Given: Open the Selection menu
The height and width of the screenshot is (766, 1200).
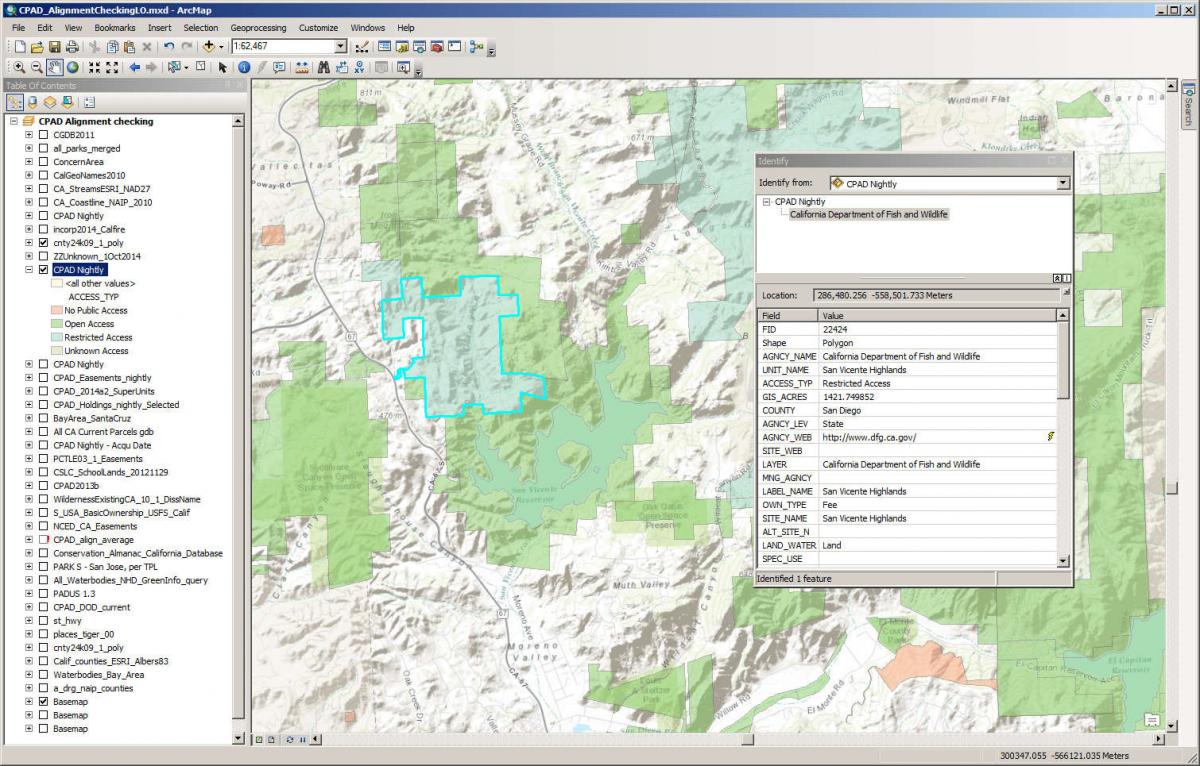Looking at the screenshot, I should click(201, 28).
